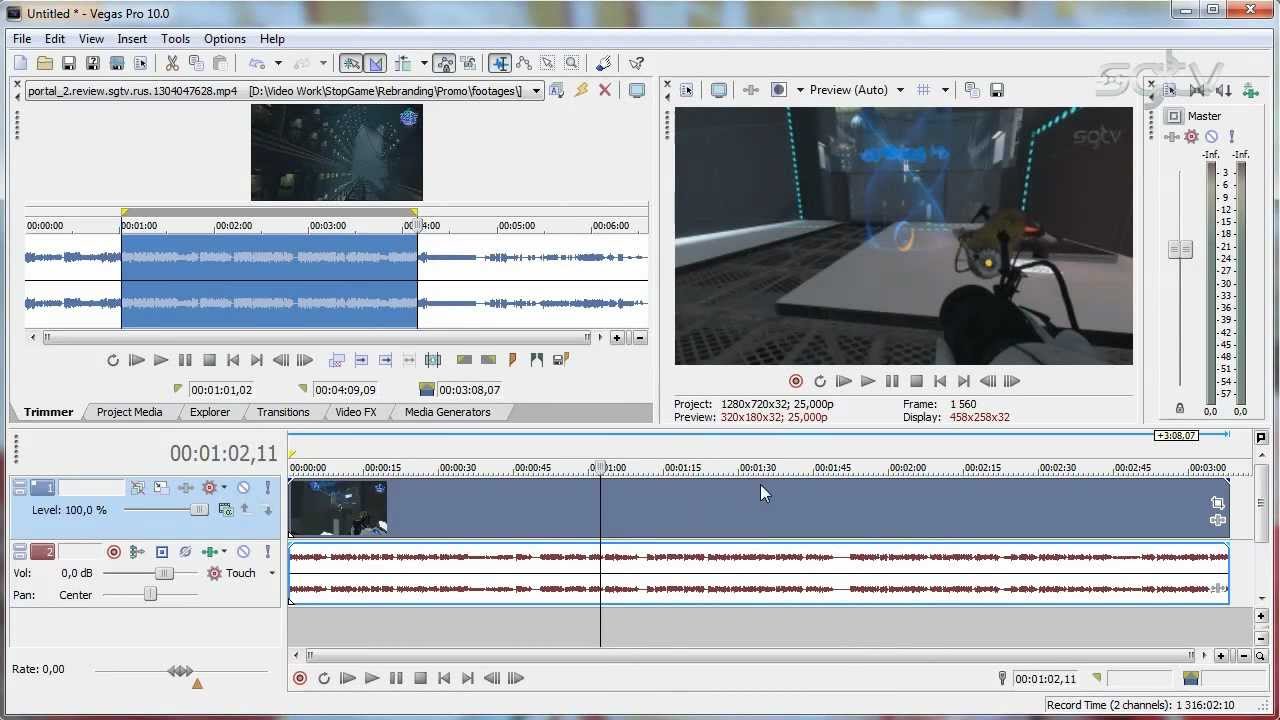Open the Trimmer media file dropdown
1280x720 pixels.
(x=536, y=91)
